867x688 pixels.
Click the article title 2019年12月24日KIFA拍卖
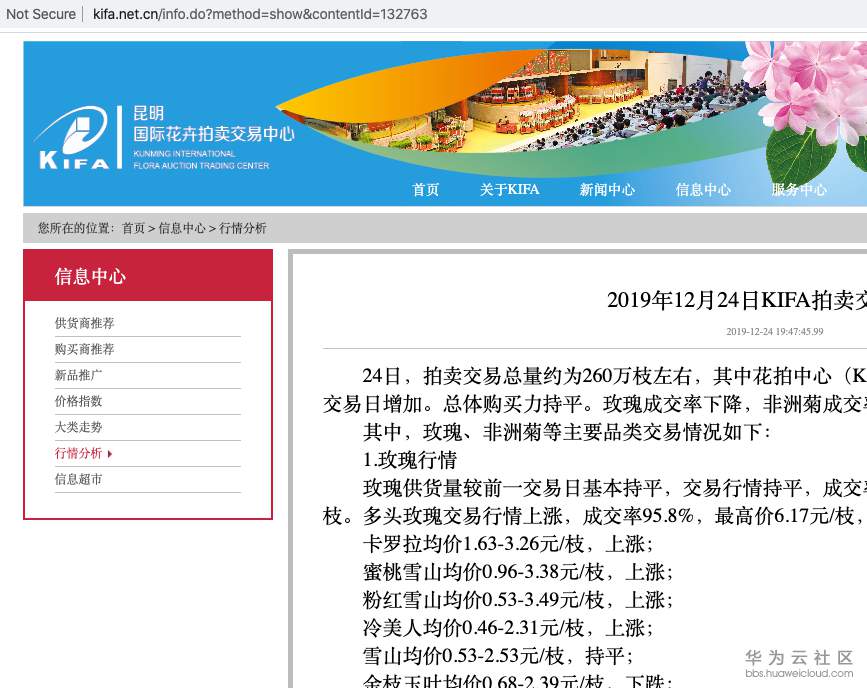coord(737,300)
